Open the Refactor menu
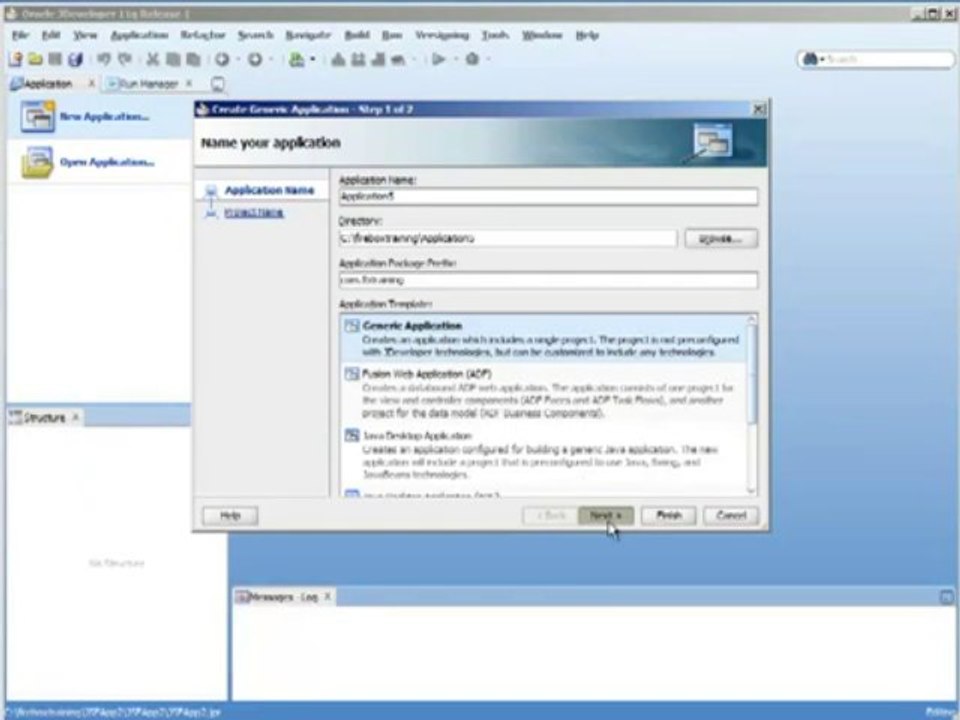This screenshot has width=960, height=720. click(203, 36)
